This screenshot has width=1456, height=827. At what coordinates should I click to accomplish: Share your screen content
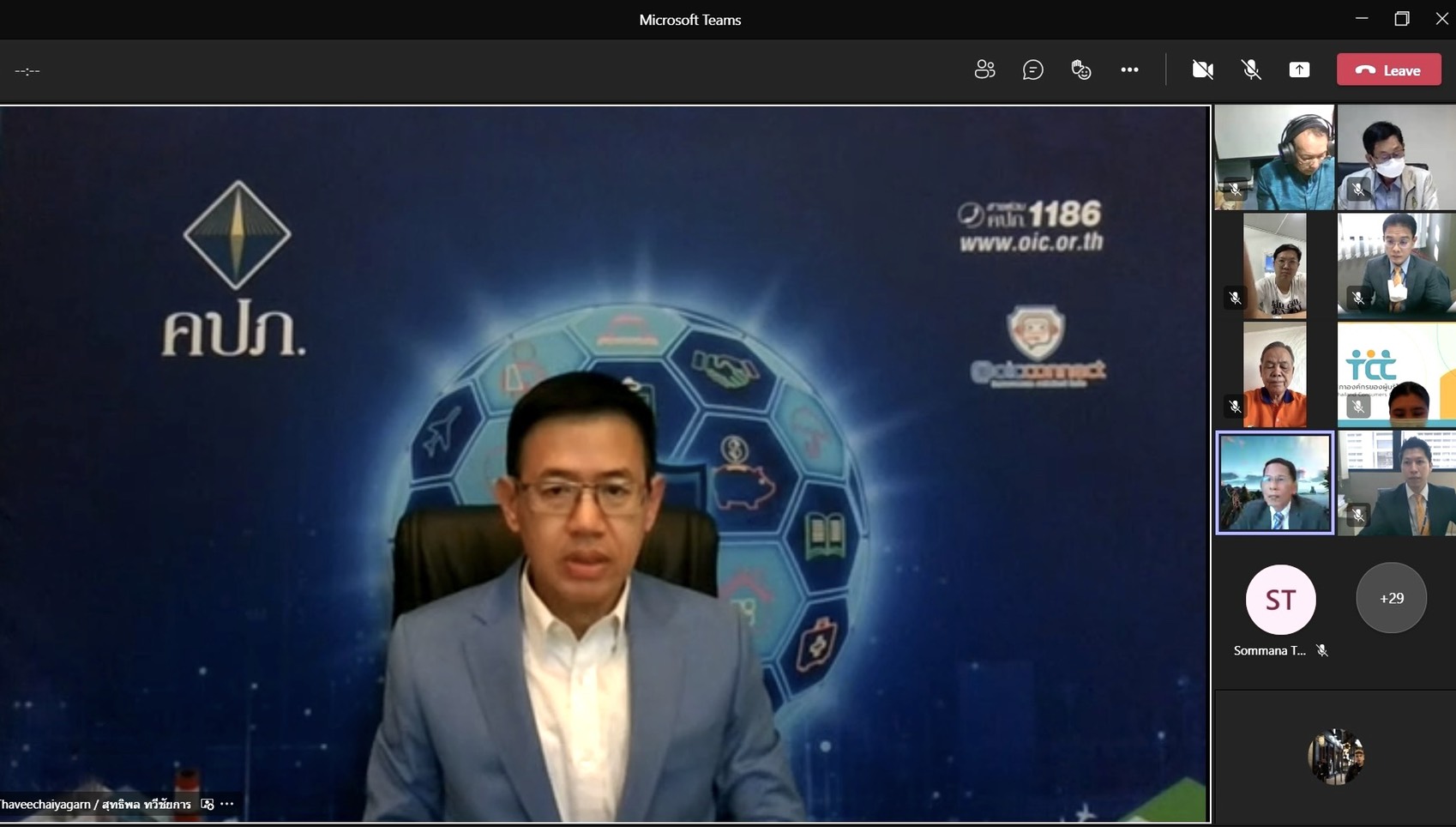[x=1299, y=70]
